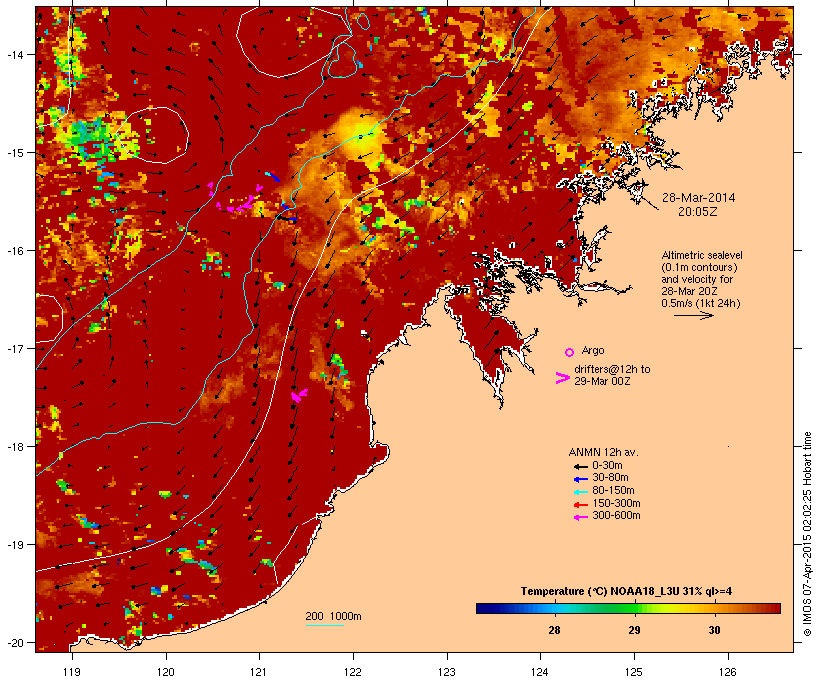Click the longitude label 124
This screenshot has width=820, height=680.
point(540,671)
